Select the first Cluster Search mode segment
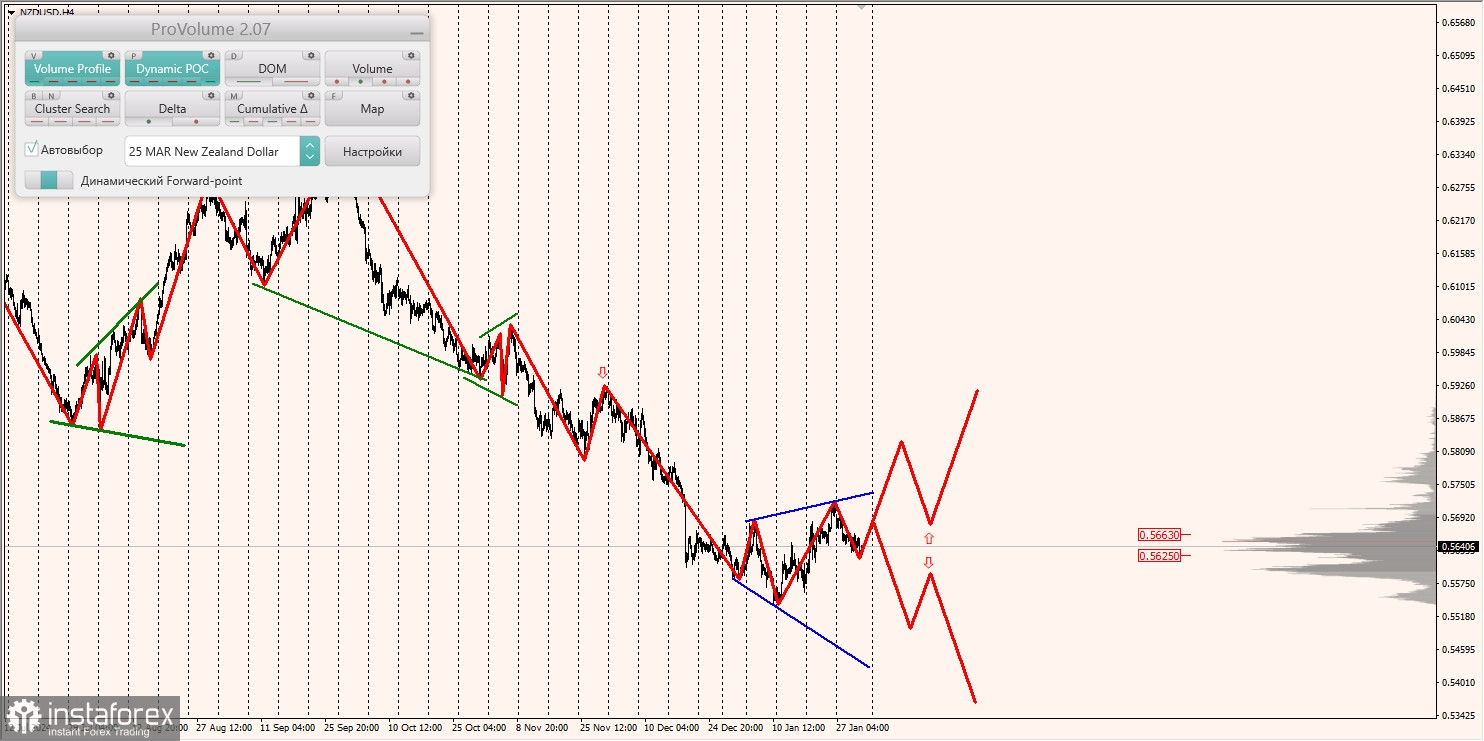Screen dimensions: 1484x741 pyautogui.click(x=37, y=122)
